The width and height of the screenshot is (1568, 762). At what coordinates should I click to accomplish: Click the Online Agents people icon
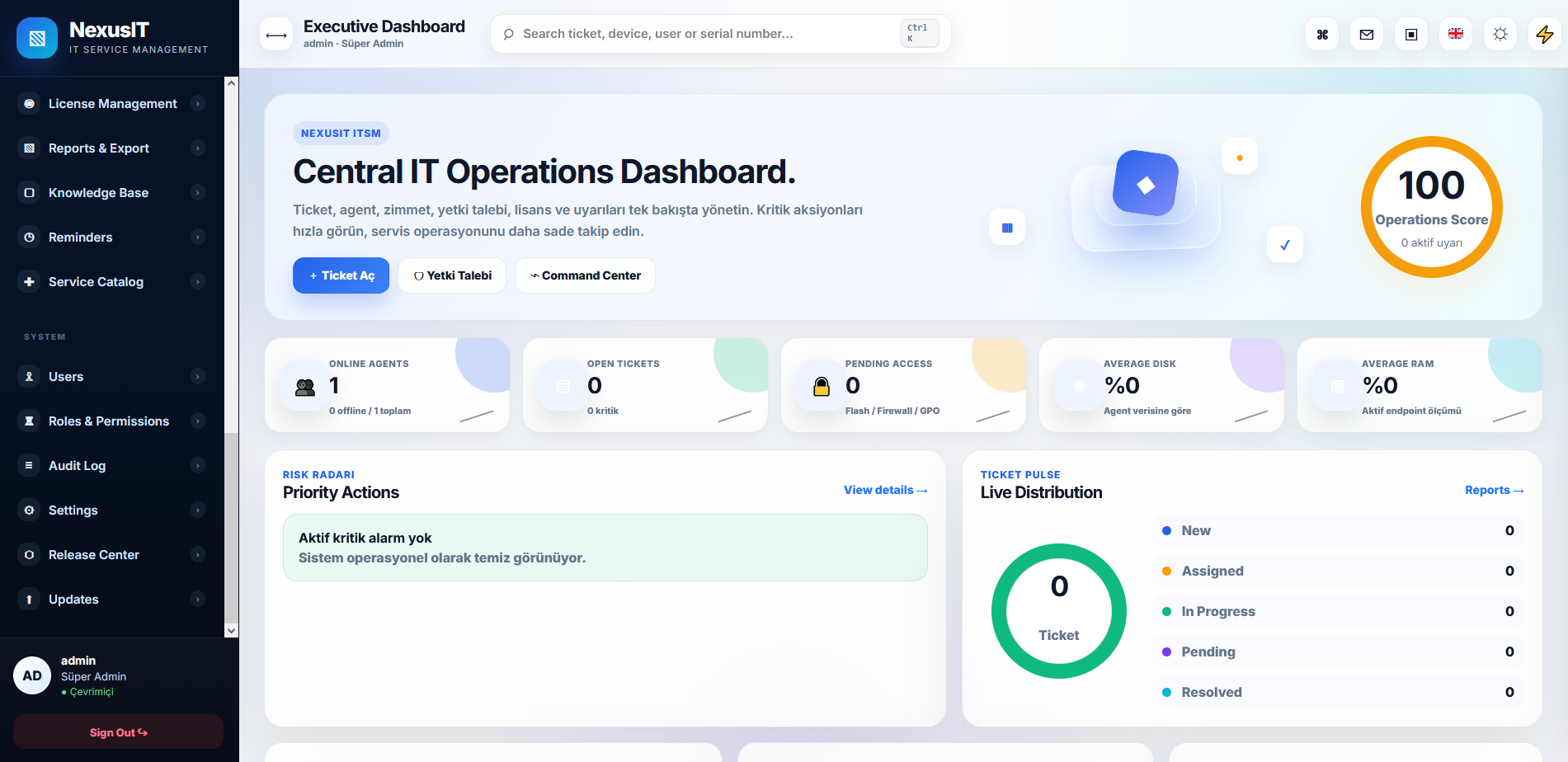click(x=305, y=386)
